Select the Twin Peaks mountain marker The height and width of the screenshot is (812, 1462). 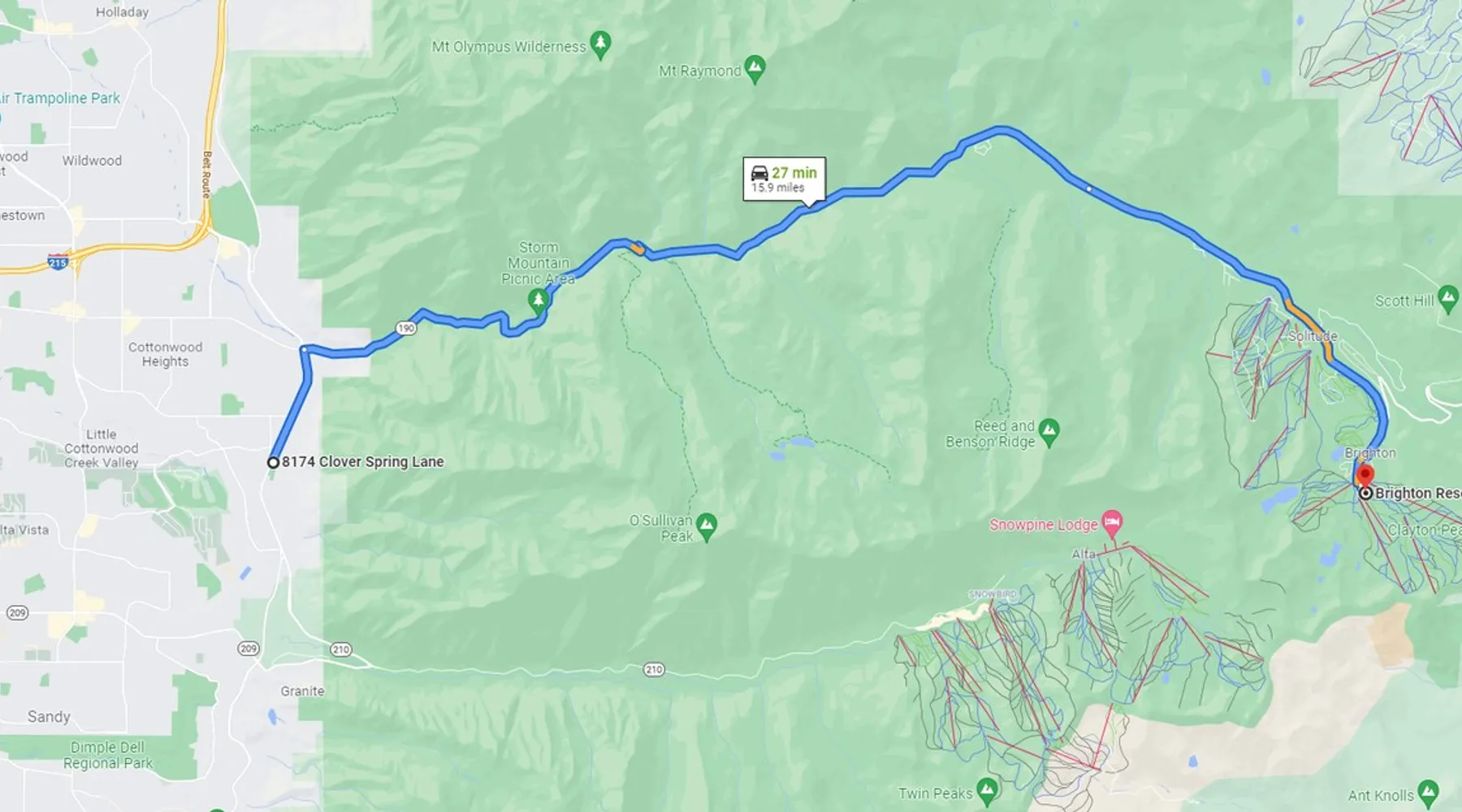click(x=987, y=791)
